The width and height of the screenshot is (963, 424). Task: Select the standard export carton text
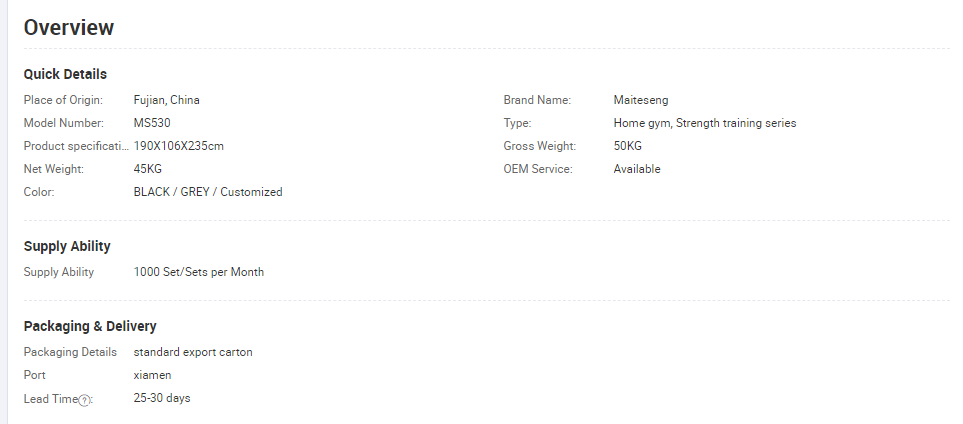(x=193, y=352)
